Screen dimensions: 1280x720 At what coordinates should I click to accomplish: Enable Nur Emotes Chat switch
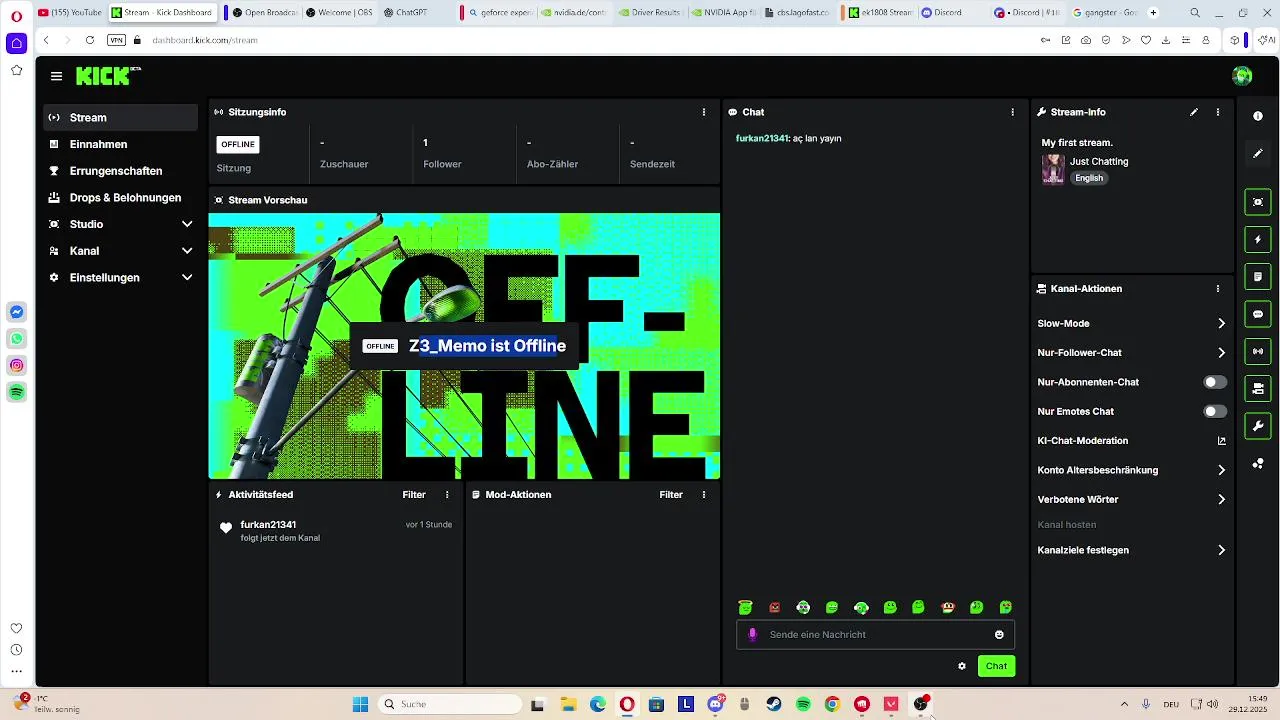click(x=1215, y=411)
